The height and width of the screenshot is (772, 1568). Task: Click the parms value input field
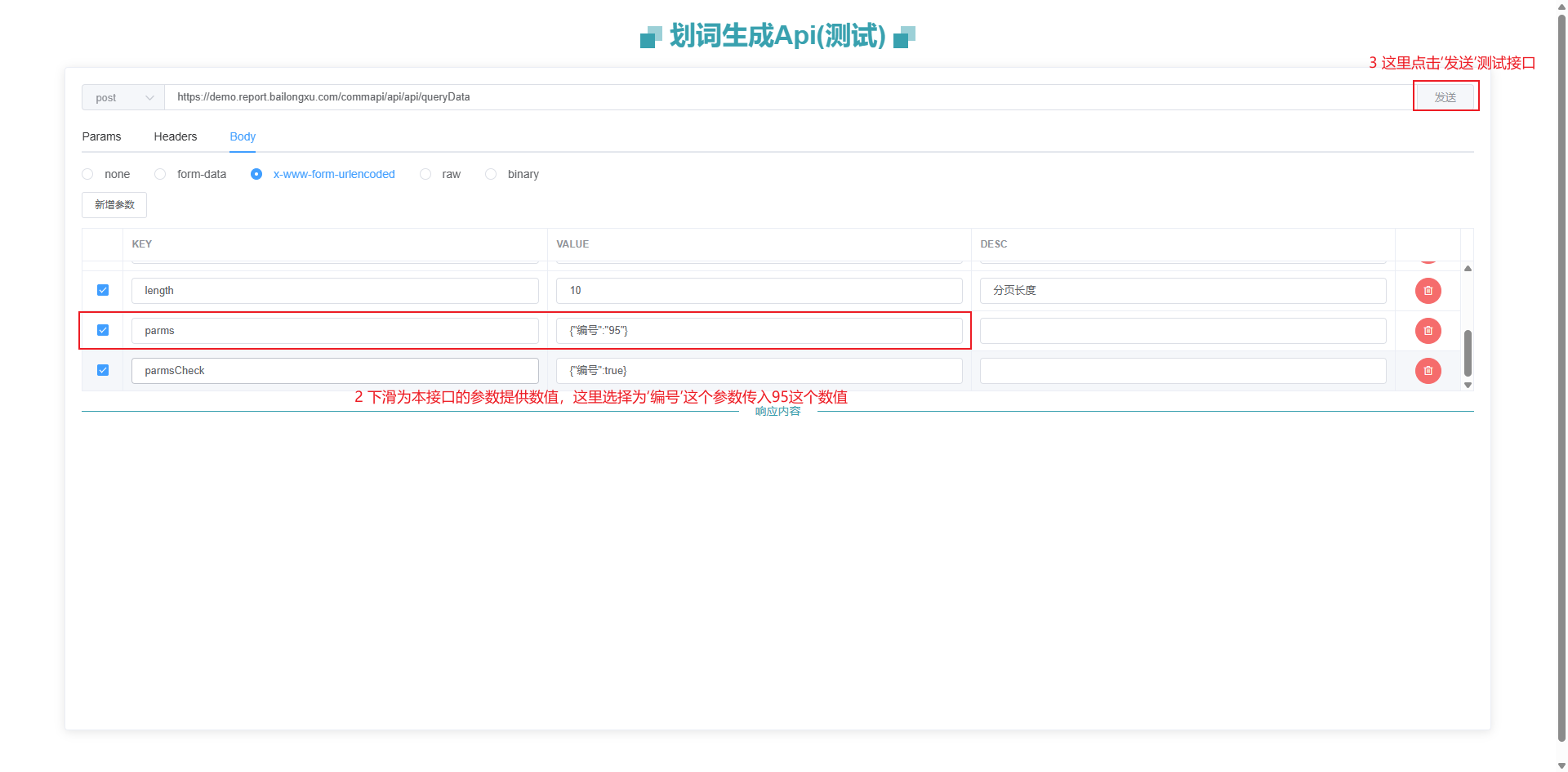(759, 331)
